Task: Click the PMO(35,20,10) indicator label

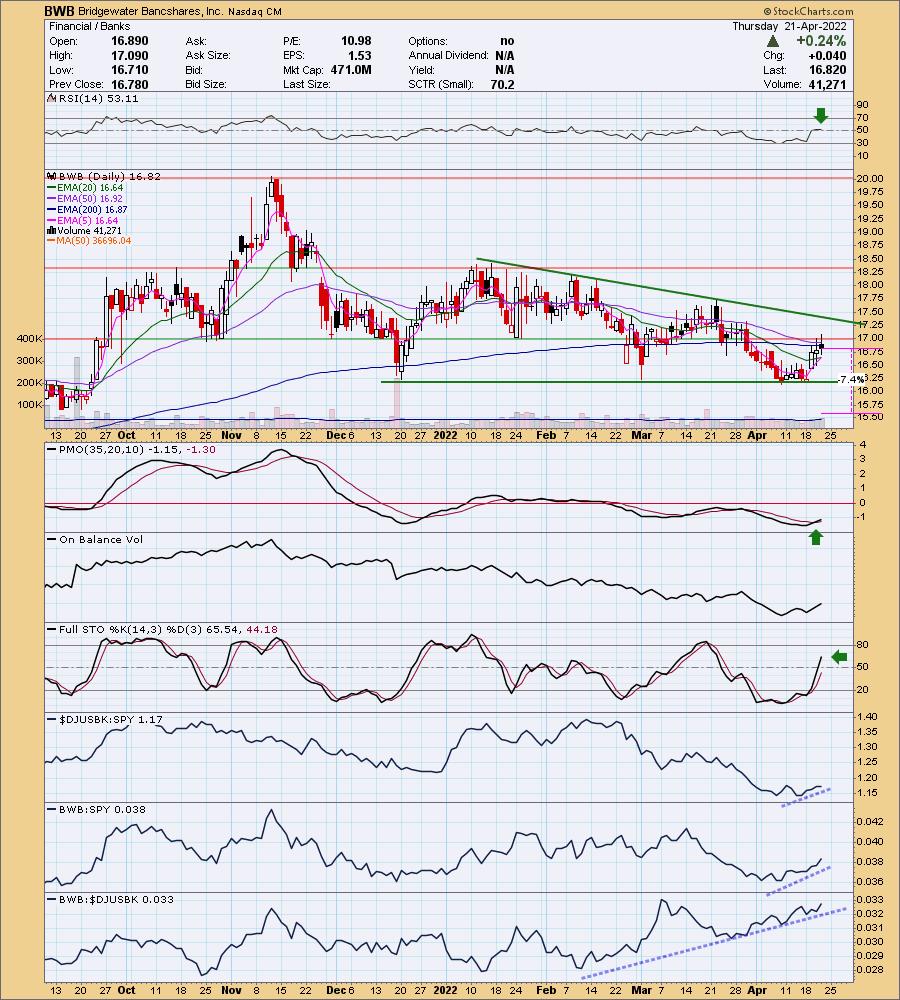Action: [x=131, y=450]
